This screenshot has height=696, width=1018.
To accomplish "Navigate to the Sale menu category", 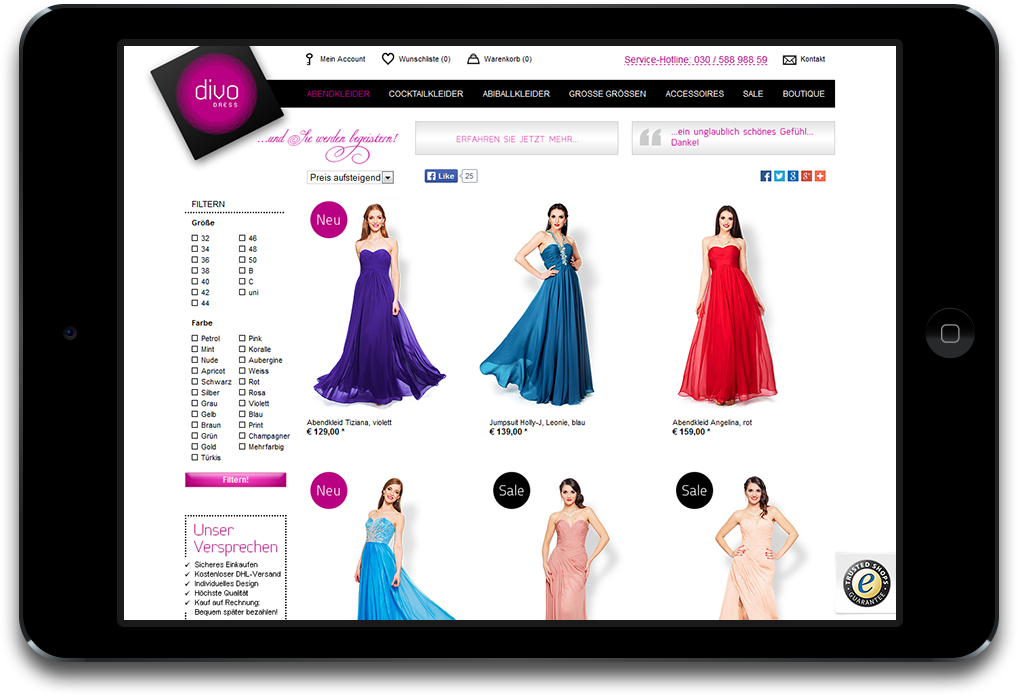I will [x=752, y=94].
